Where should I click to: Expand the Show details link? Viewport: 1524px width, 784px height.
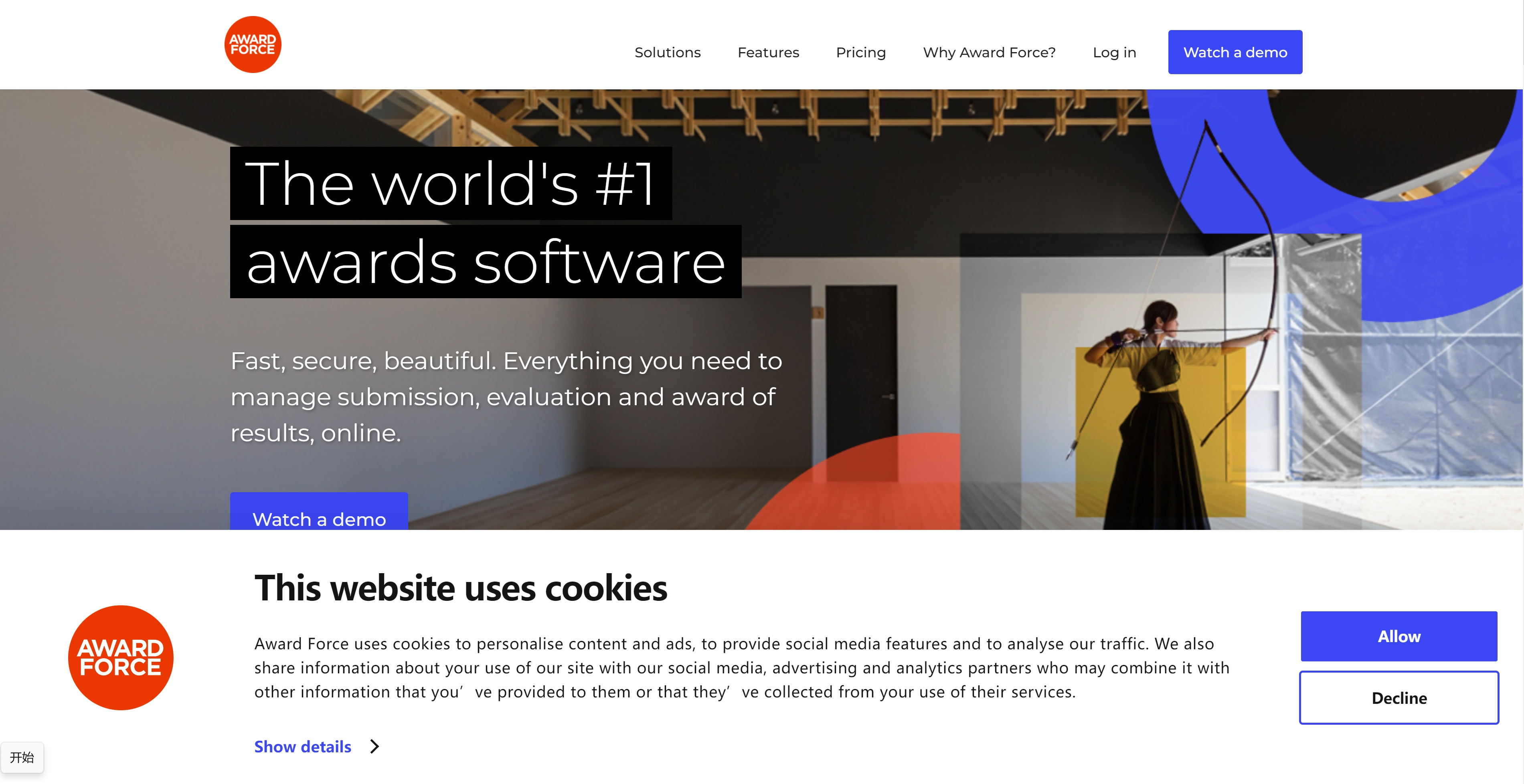302,746
